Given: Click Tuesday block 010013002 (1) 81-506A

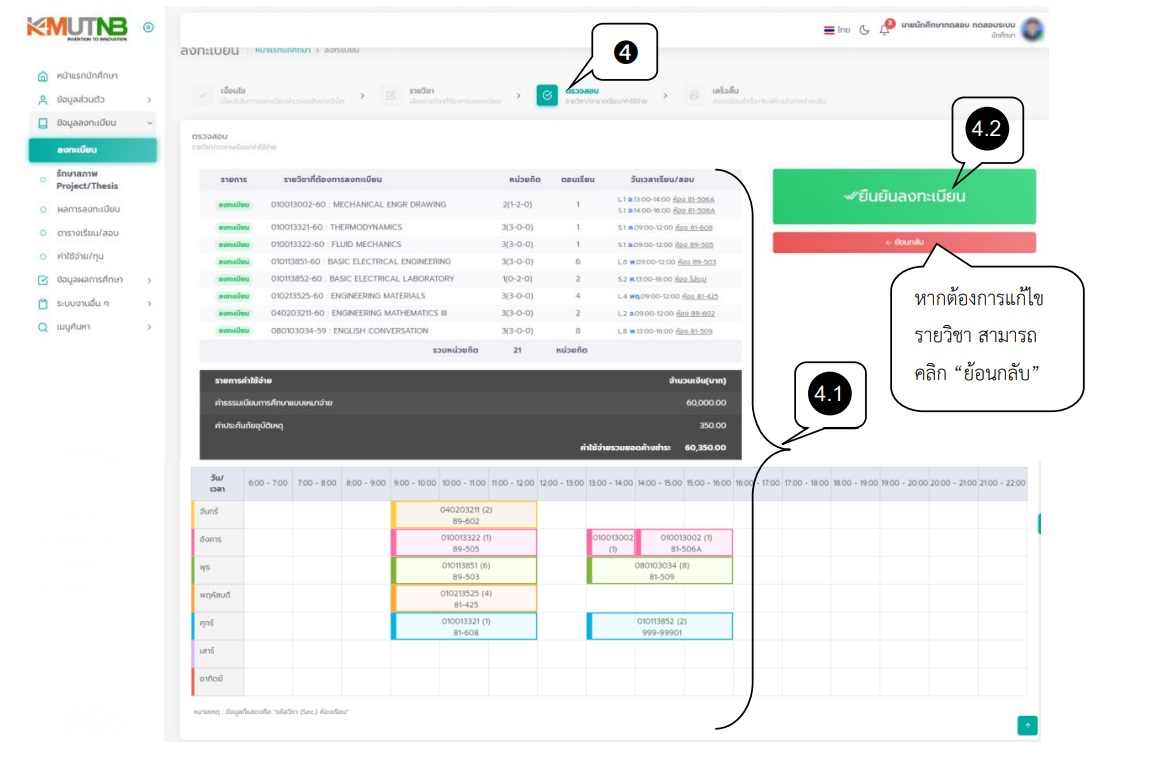Looking at the screenshot, I should 685,543.
